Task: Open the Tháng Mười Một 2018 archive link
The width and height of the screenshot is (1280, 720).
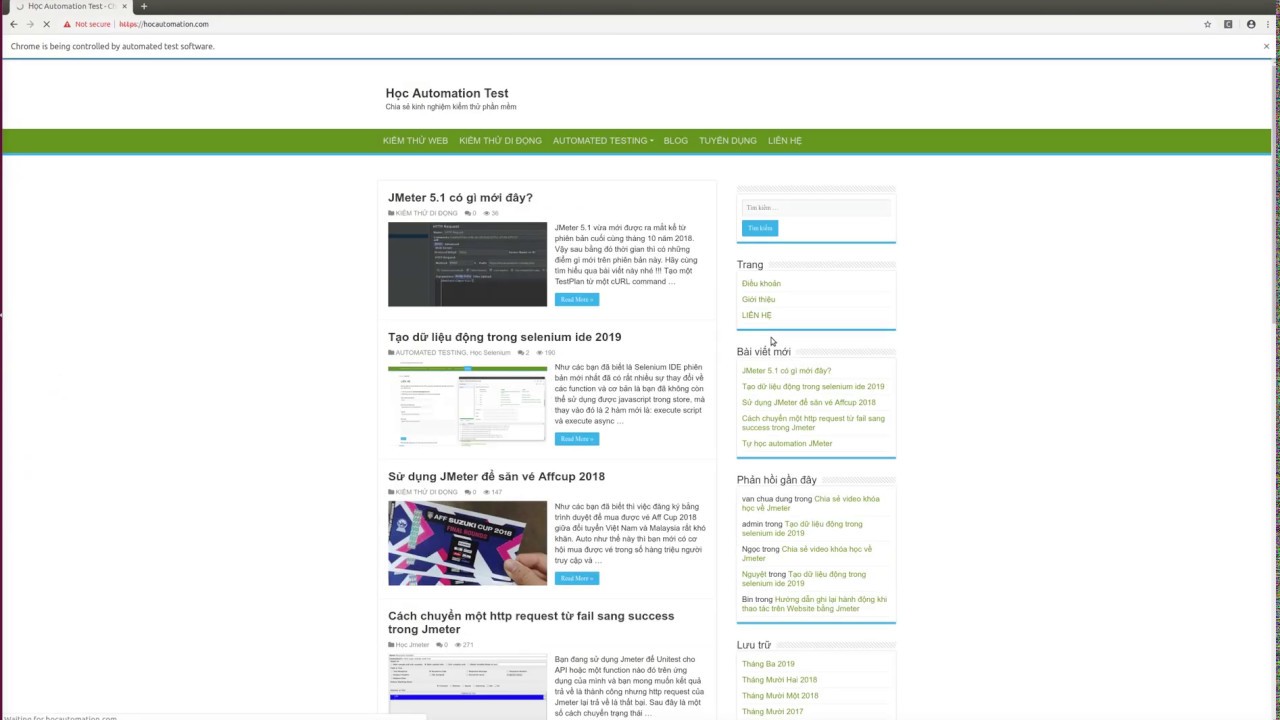Action: pos(780,696)
